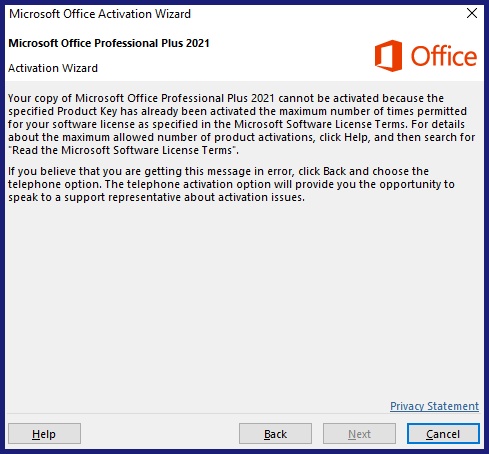Open Help for activation issues
489x454 pixels.
[44, 434]
